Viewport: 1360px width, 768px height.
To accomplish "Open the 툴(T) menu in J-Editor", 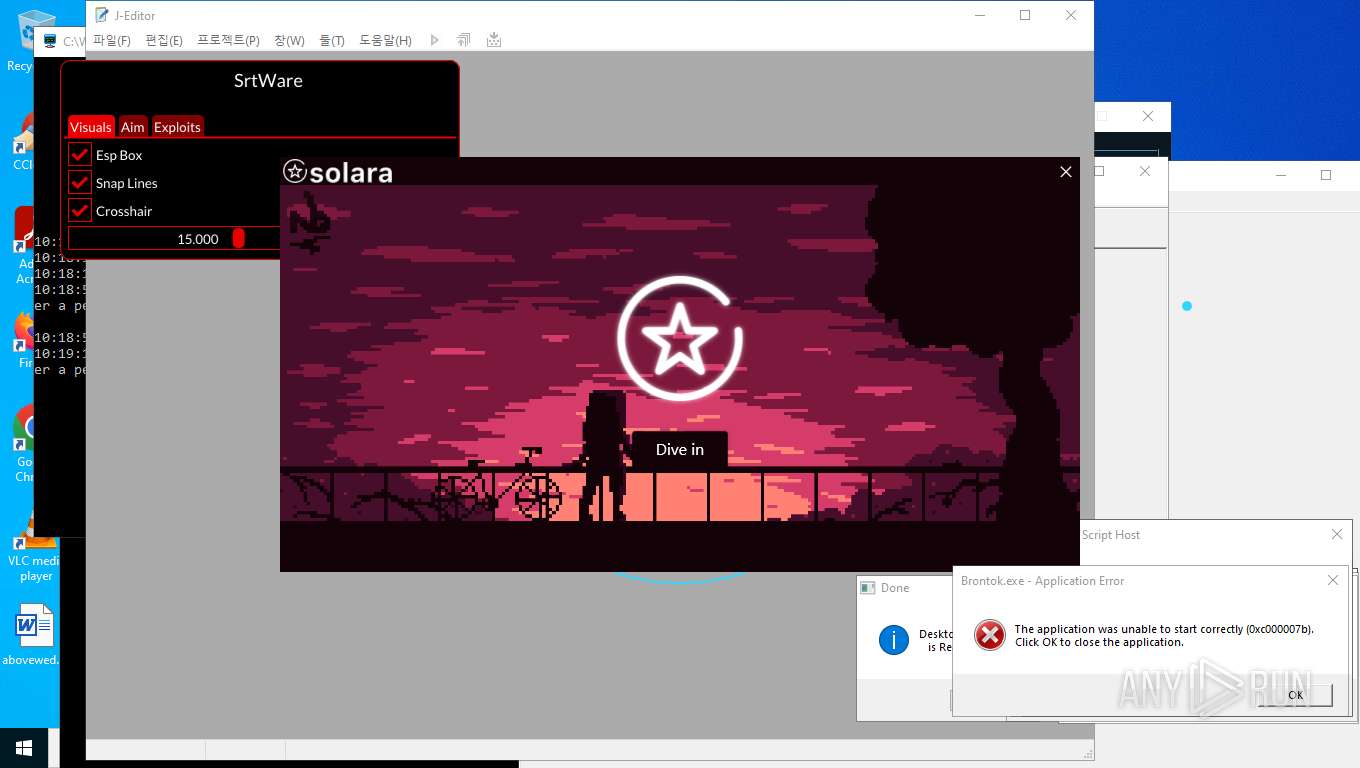I will [x=332, y=40].
